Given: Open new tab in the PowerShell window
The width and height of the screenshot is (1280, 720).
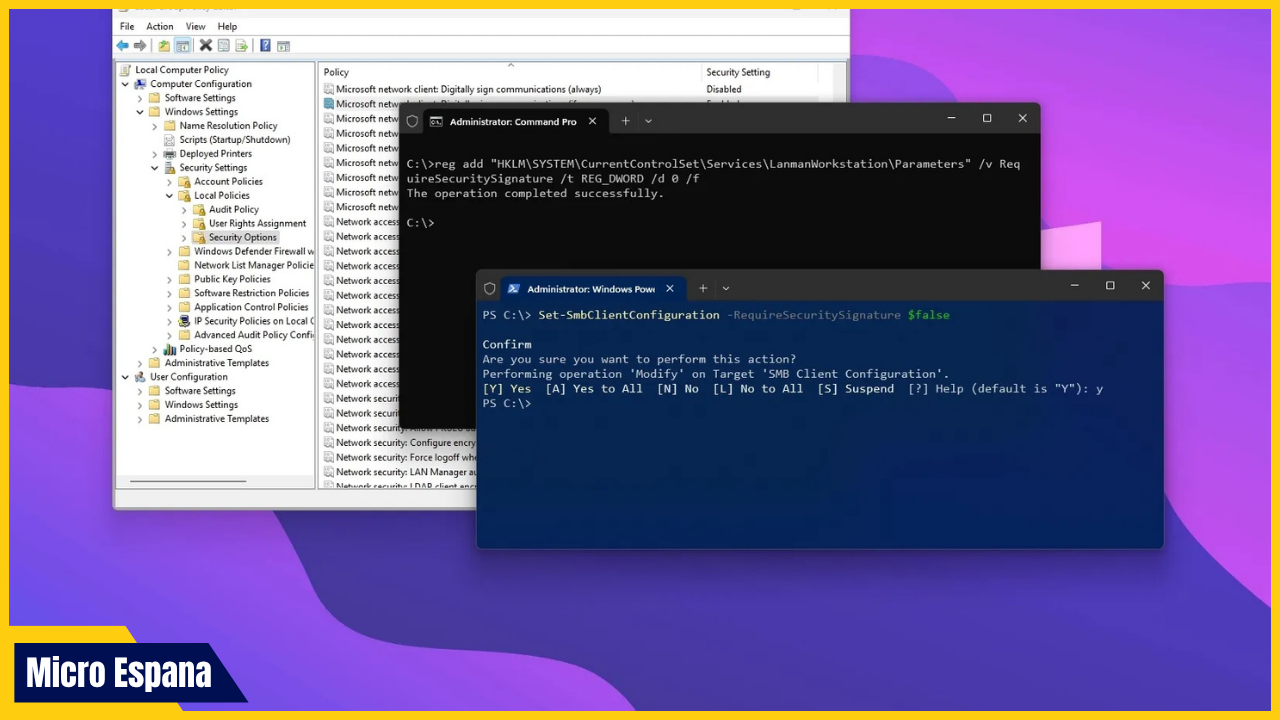Looking at the screenshot, I should click(703, 288).
